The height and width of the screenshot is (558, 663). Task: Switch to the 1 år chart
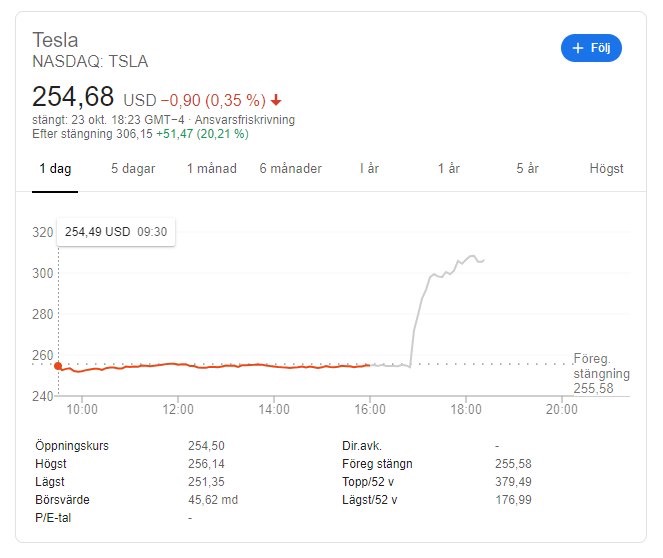pos(448,169)
